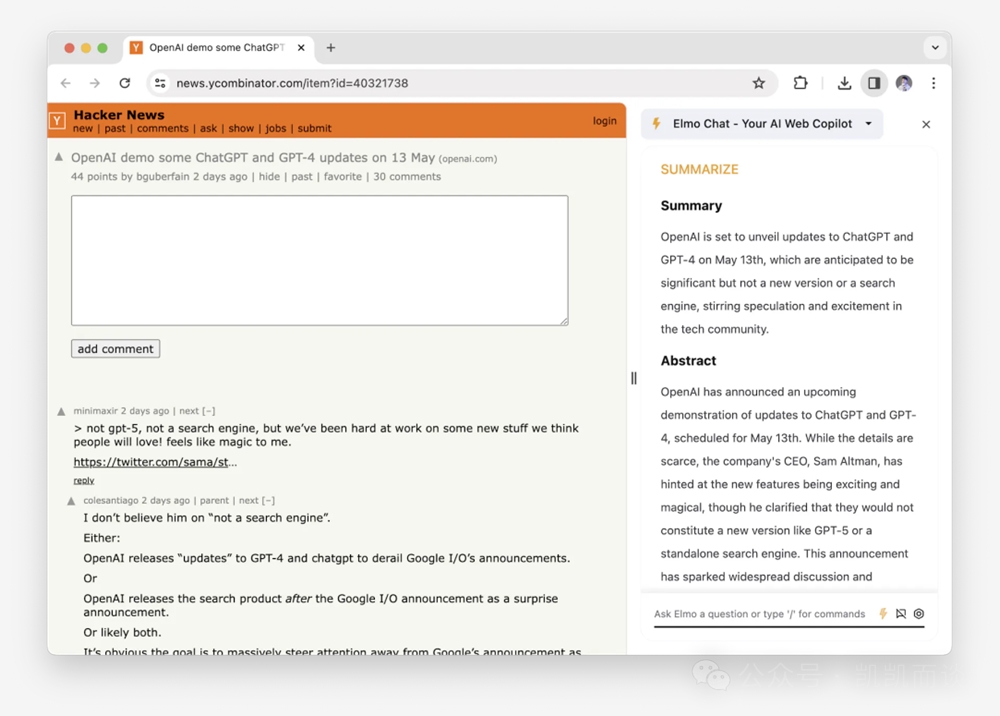Open comments in the header nav

163,128
